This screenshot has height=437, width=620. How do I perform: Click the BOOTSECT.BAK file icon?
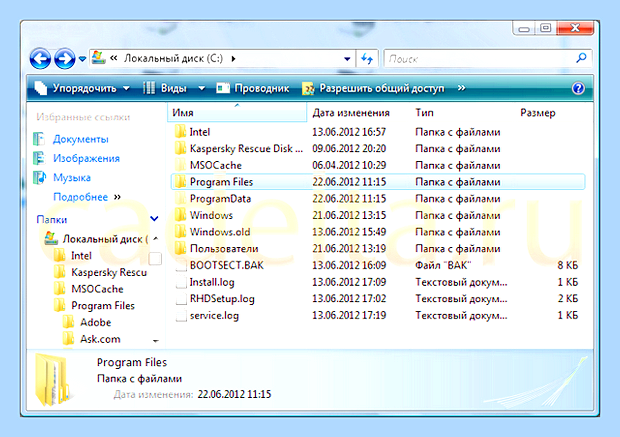click(181, 265)
